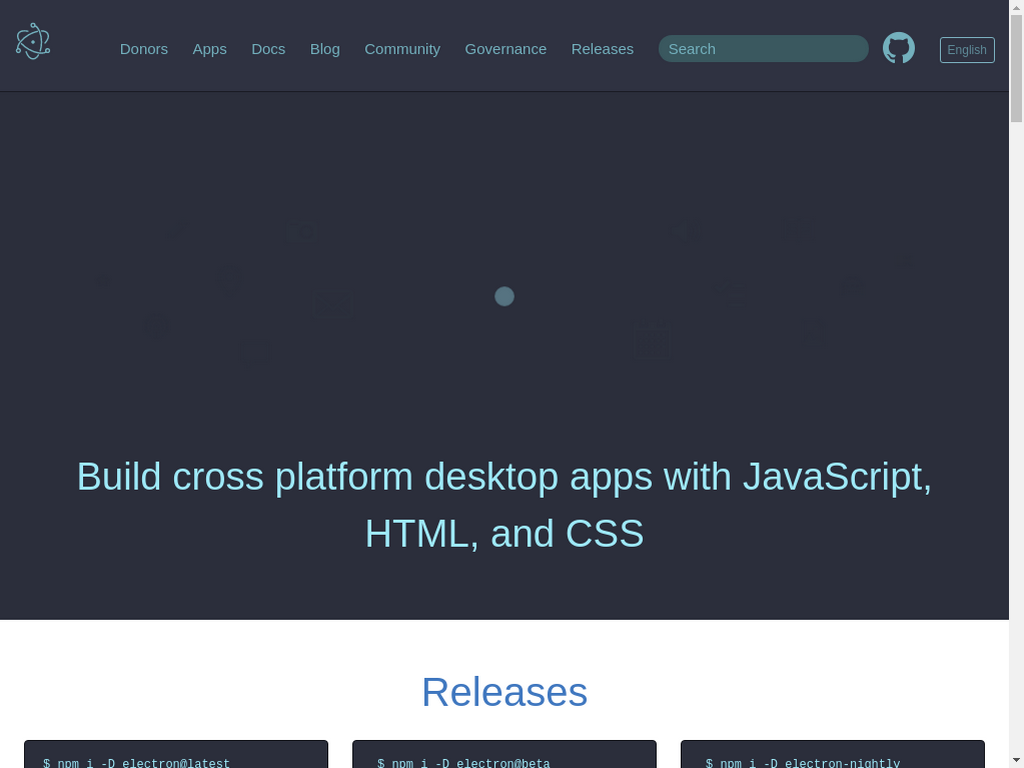
Task: Click the Electron logo in the header
Action: (x=33, y=41)
